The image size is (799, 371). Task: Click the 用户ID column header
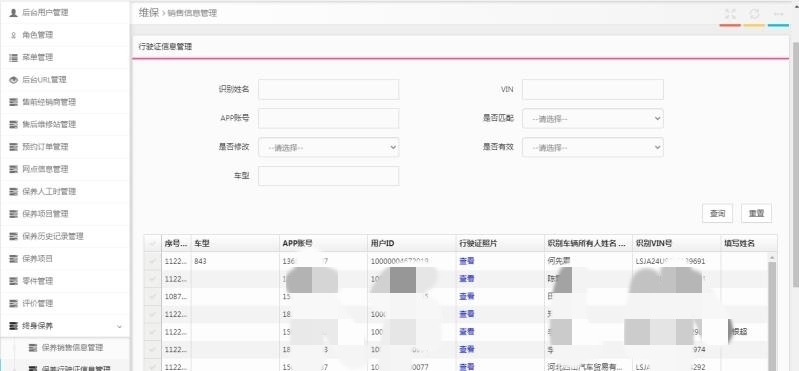(x=411, y=244)
